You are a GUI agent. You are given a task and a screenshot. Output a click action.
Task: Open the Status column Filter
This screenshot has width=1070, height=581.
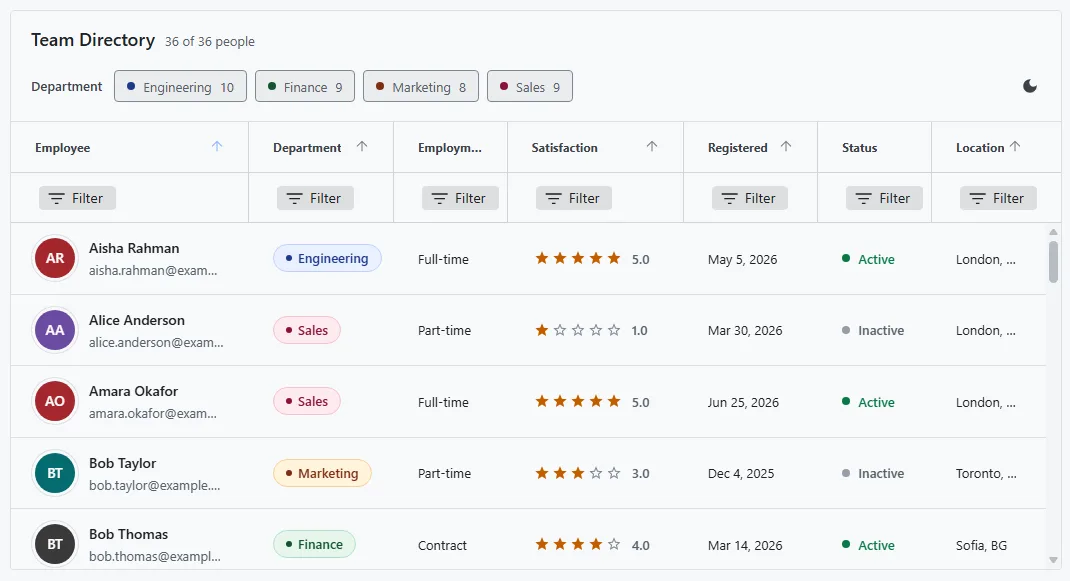(884, 198)
